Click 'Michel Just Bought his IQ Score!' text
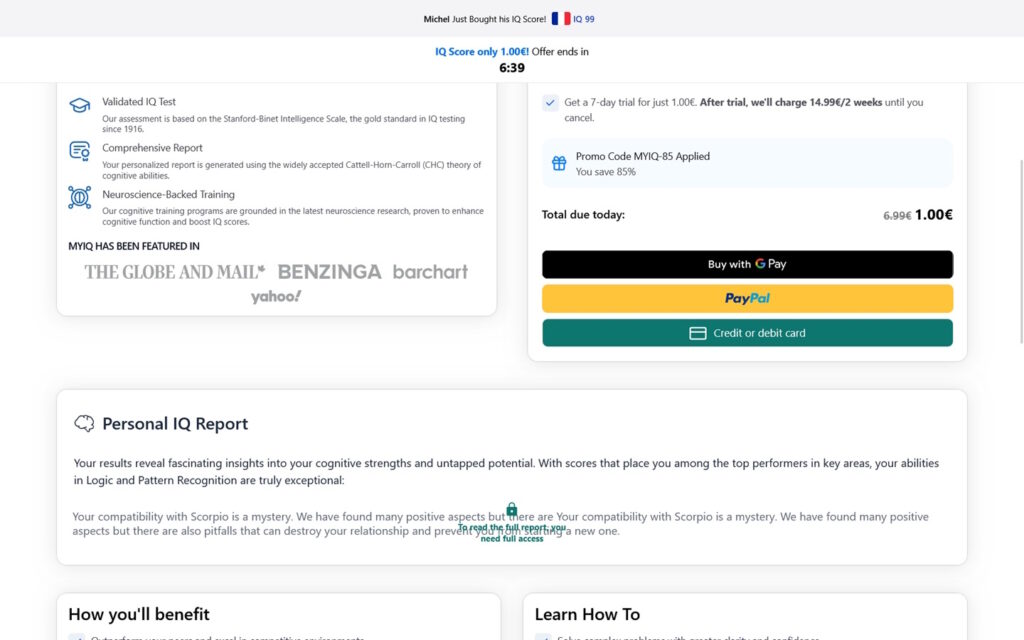The width and height of the screenshot is (1024, 640). coord(485,20)
